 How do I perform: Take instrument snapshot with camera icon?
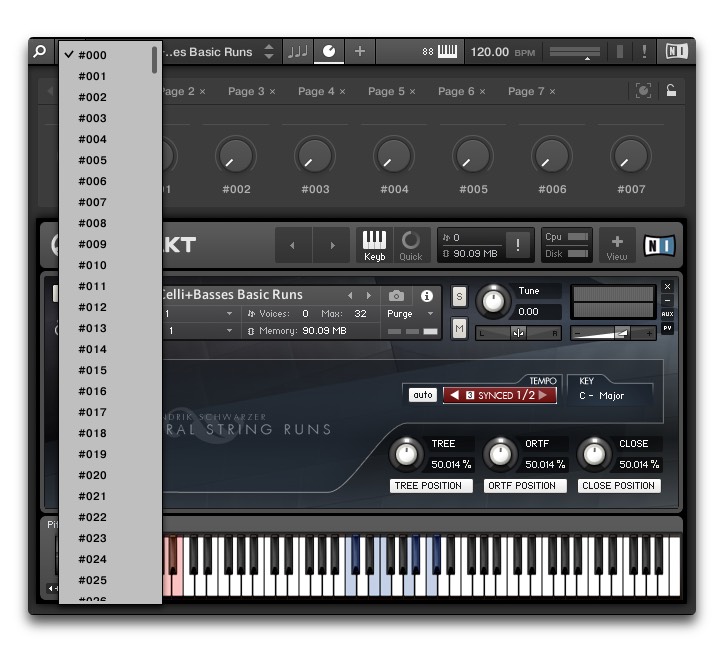[x=396, y=295]
